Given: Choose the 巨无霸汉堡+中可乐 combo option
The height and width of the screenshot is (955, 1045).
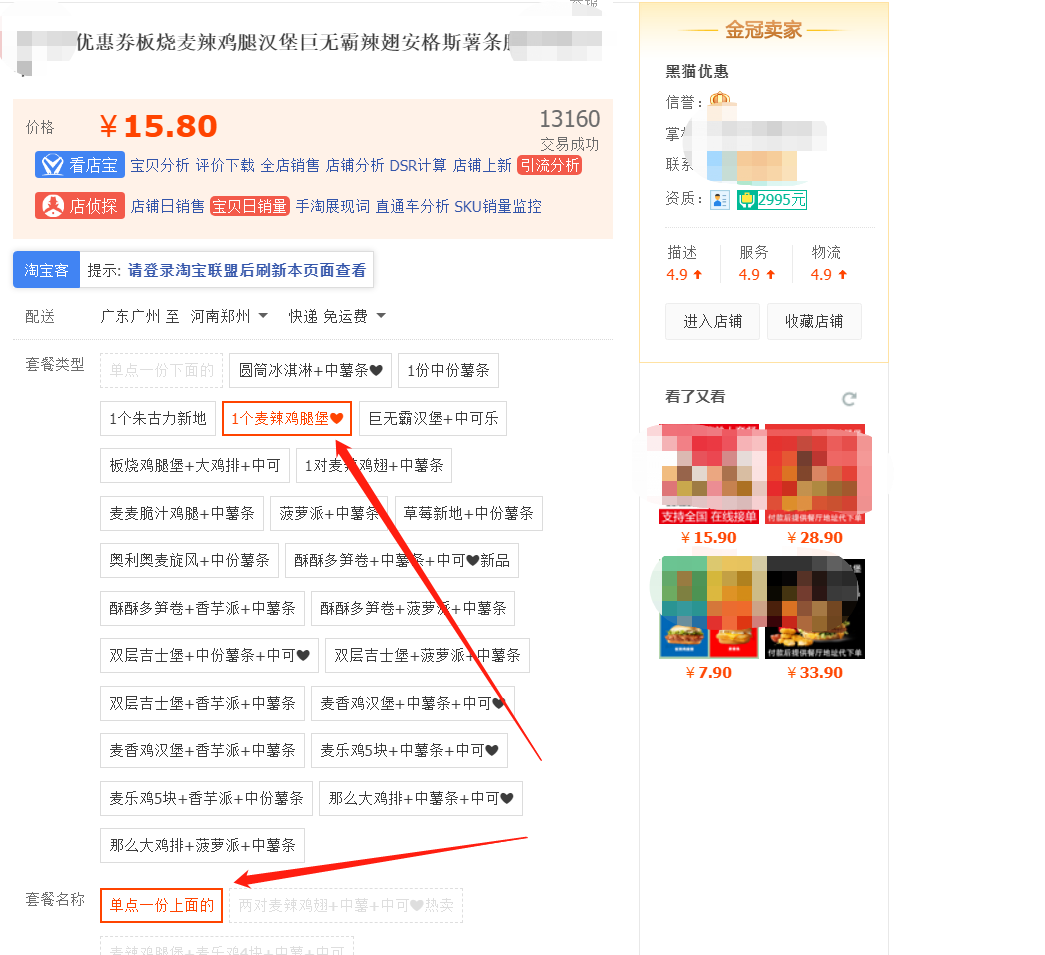Looking at the screenshot, I should click(431, 418).
